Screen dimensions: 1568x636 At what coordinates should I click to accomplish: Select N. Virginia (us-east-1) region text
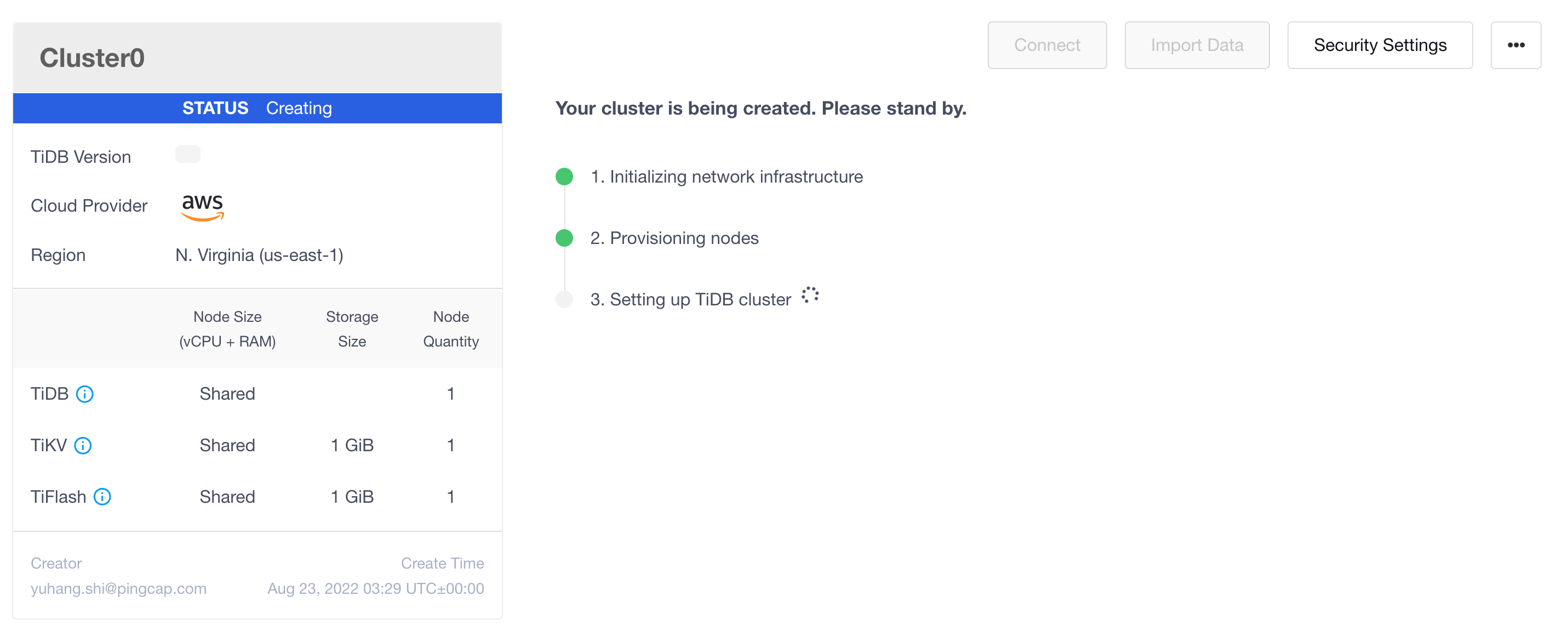(259, 255)
